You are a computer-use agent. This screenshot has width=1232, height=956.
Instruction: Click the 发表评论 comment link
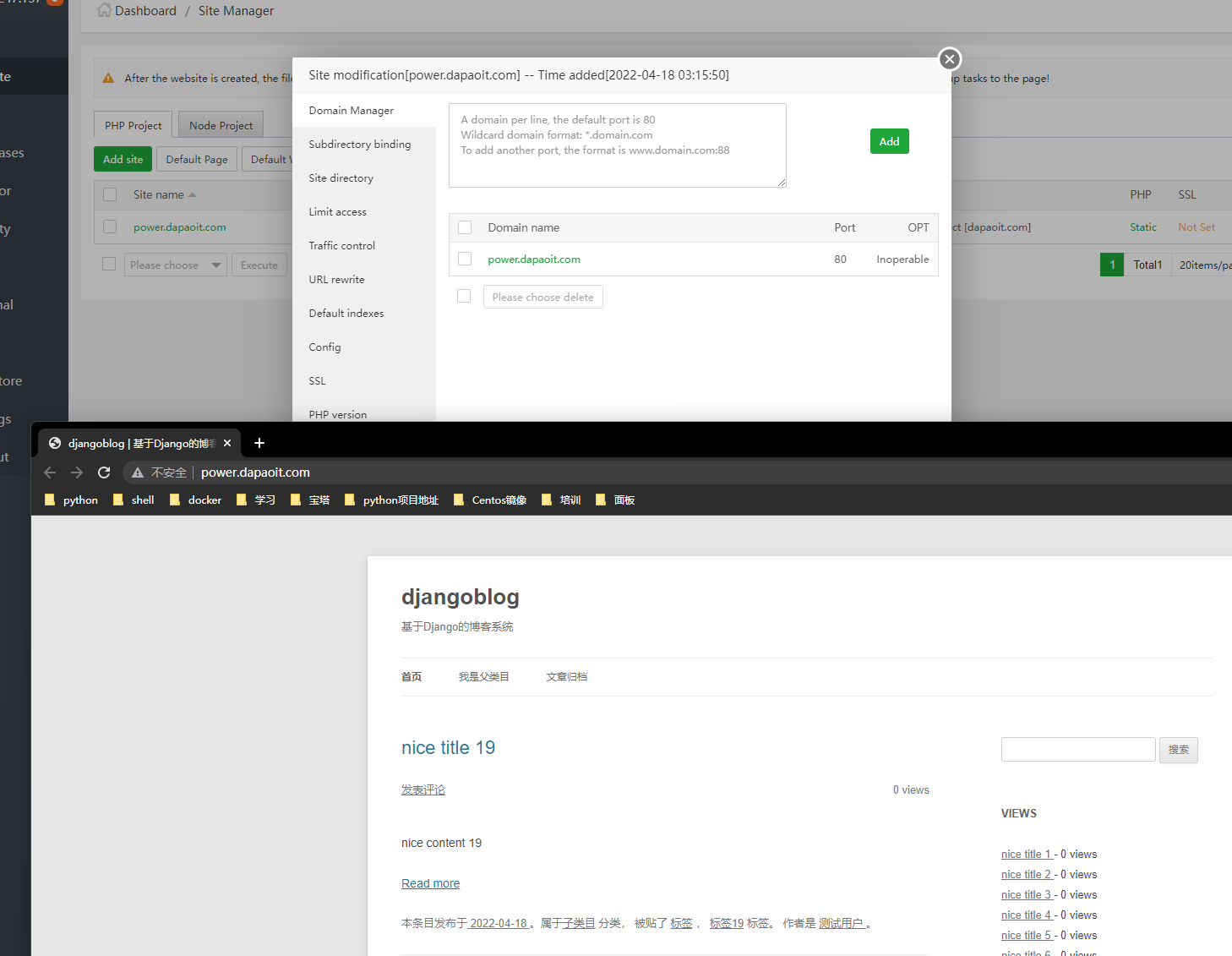pyautogui.click(x=423, y=789)
